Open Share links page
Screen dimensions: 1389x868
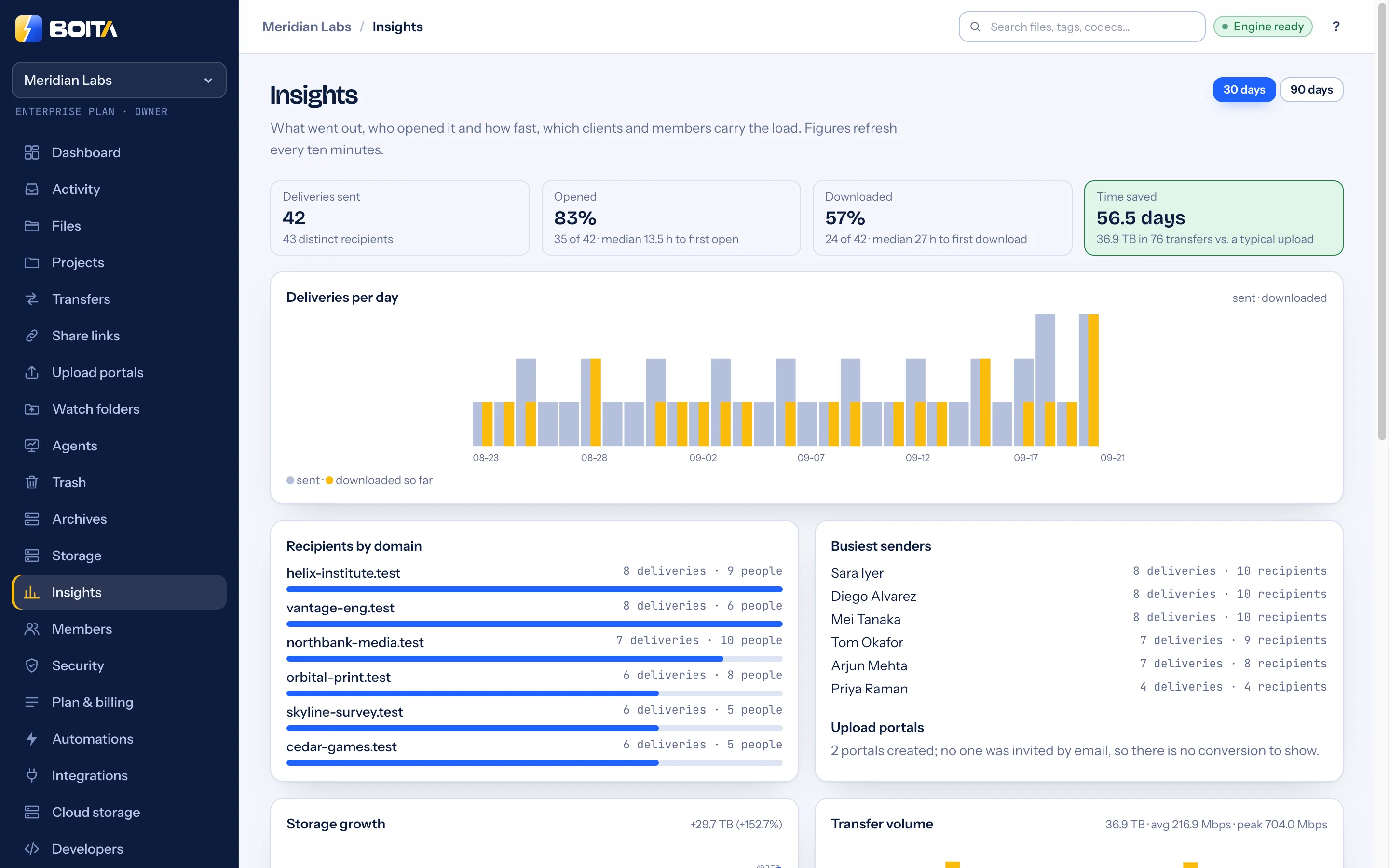[x=119, y=336]
